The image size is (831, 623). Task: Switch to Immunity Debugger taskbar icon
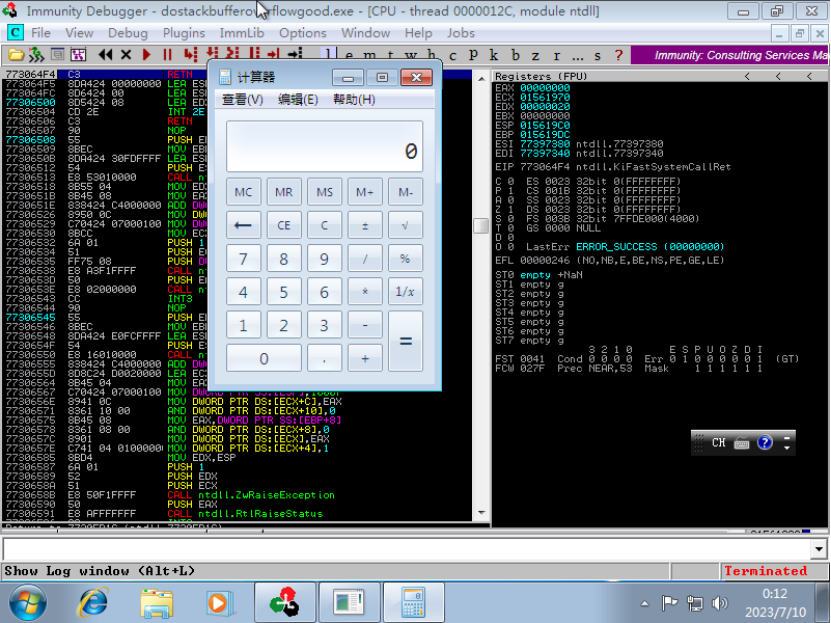tap(285, 603)
